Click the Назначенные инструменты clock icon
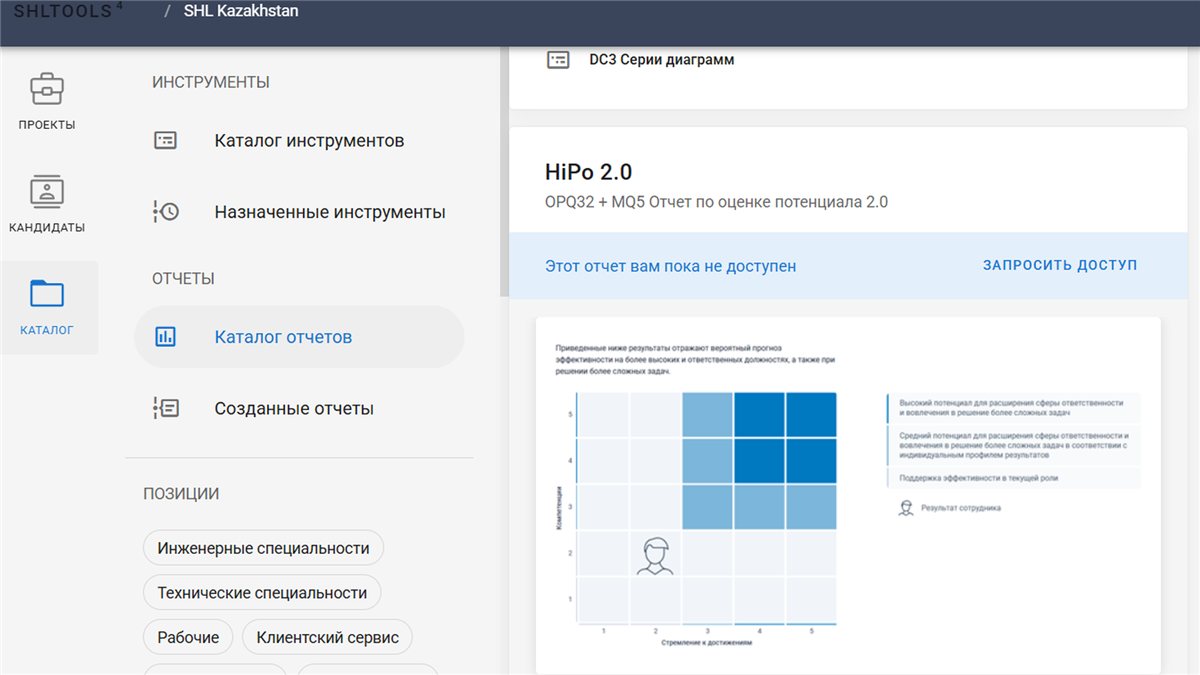Viewport: 1200px width, 675px height. [165, 212]
